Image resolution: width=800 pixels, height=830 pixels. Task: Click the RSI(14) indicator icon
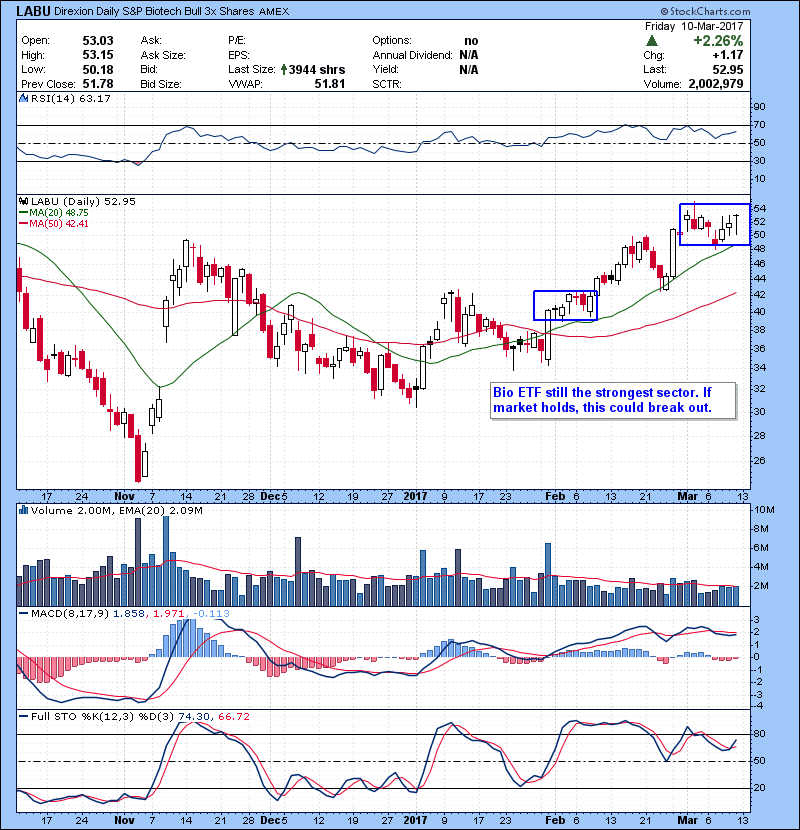(23, 98)
